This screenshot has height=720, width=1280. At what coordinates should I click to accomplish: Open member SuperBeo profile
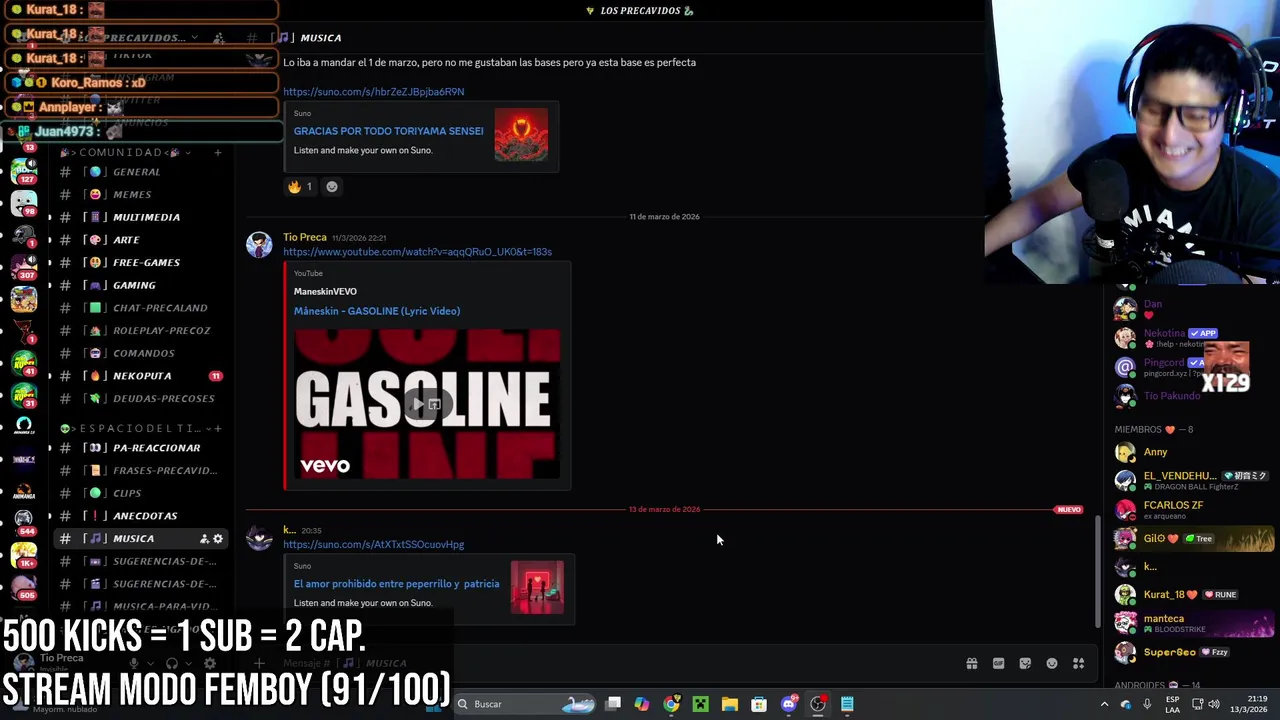click(1194, 652)
